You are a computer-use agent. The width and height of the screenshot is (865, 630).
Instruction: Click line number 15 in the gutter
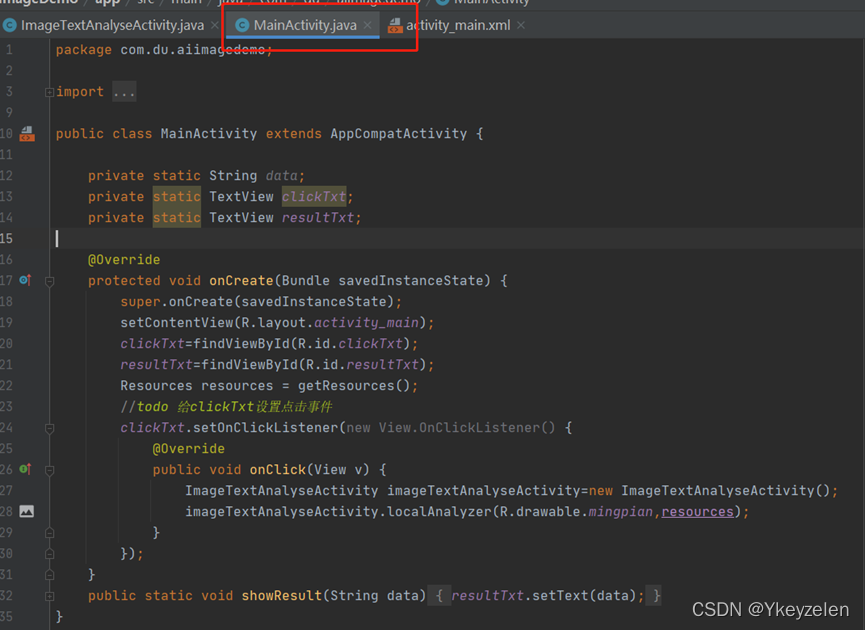tap(7, 238)
